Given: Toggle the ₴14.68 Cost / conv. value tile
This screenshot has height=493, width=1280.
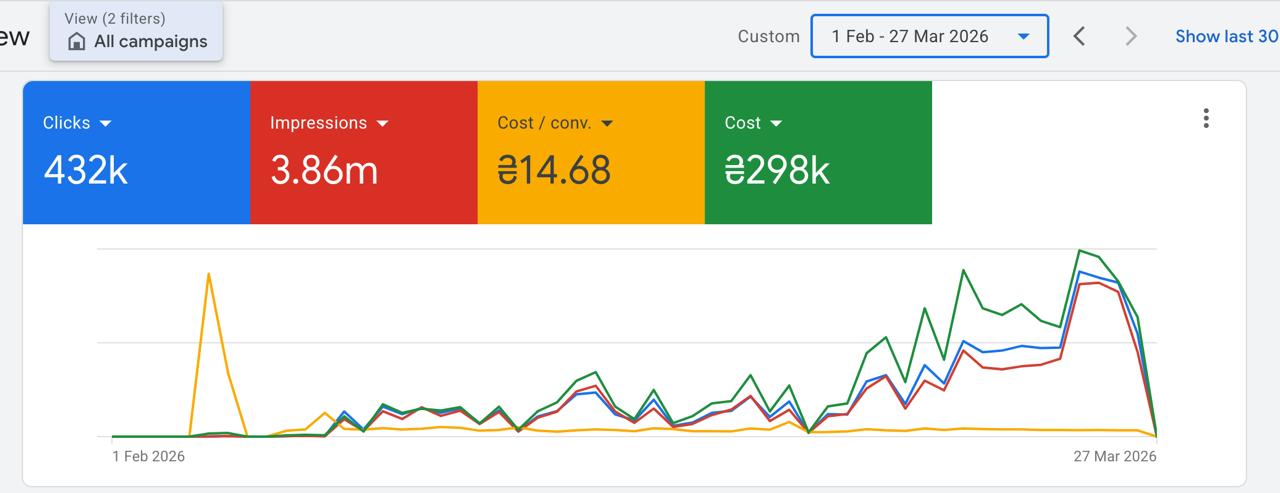Looking at the screenshot, I should pyautogui.click(x=554, y=171).
